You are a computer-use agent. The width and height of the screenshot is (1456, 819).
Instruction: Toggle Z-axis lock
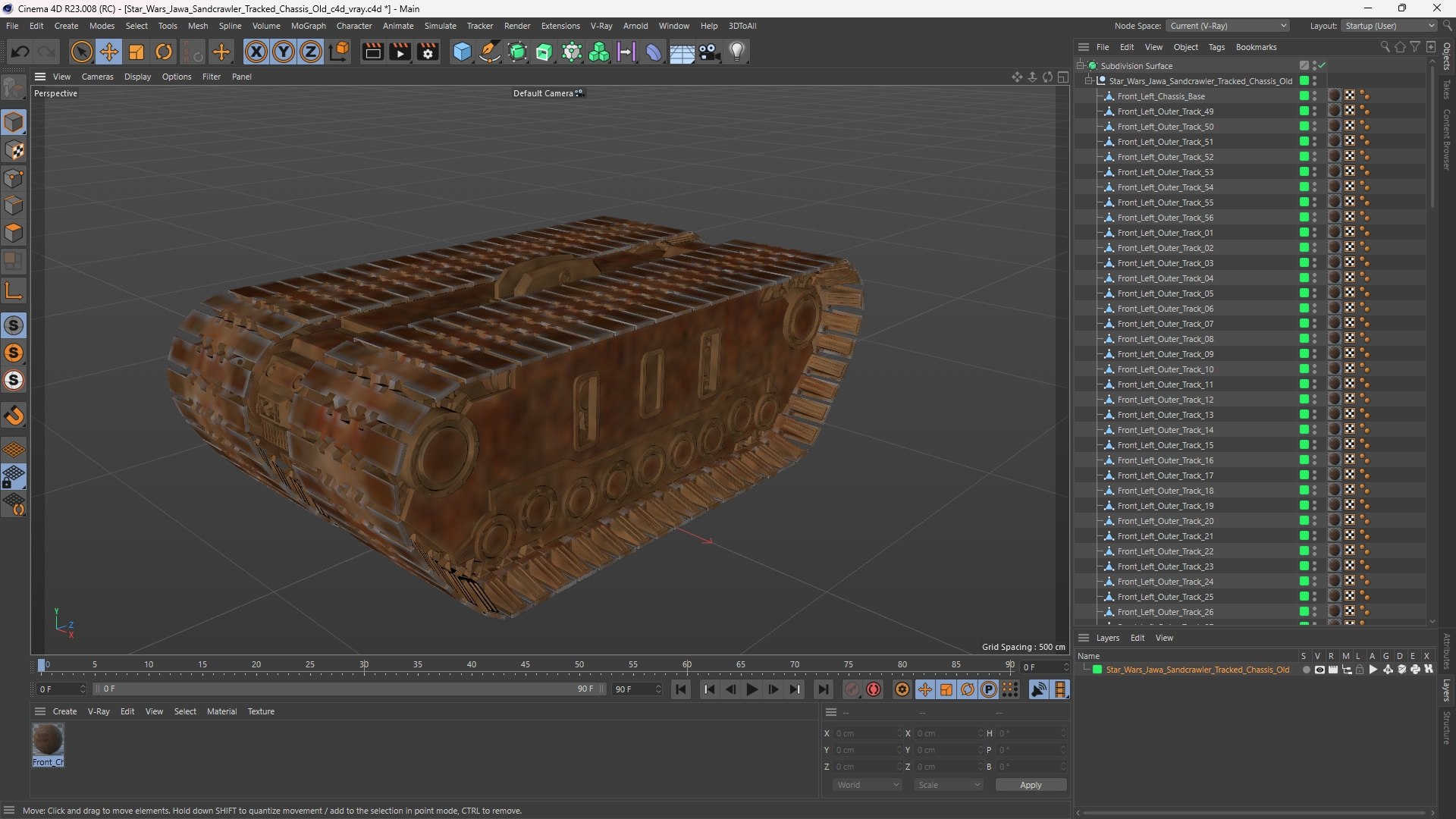click(x=311, y=52)
